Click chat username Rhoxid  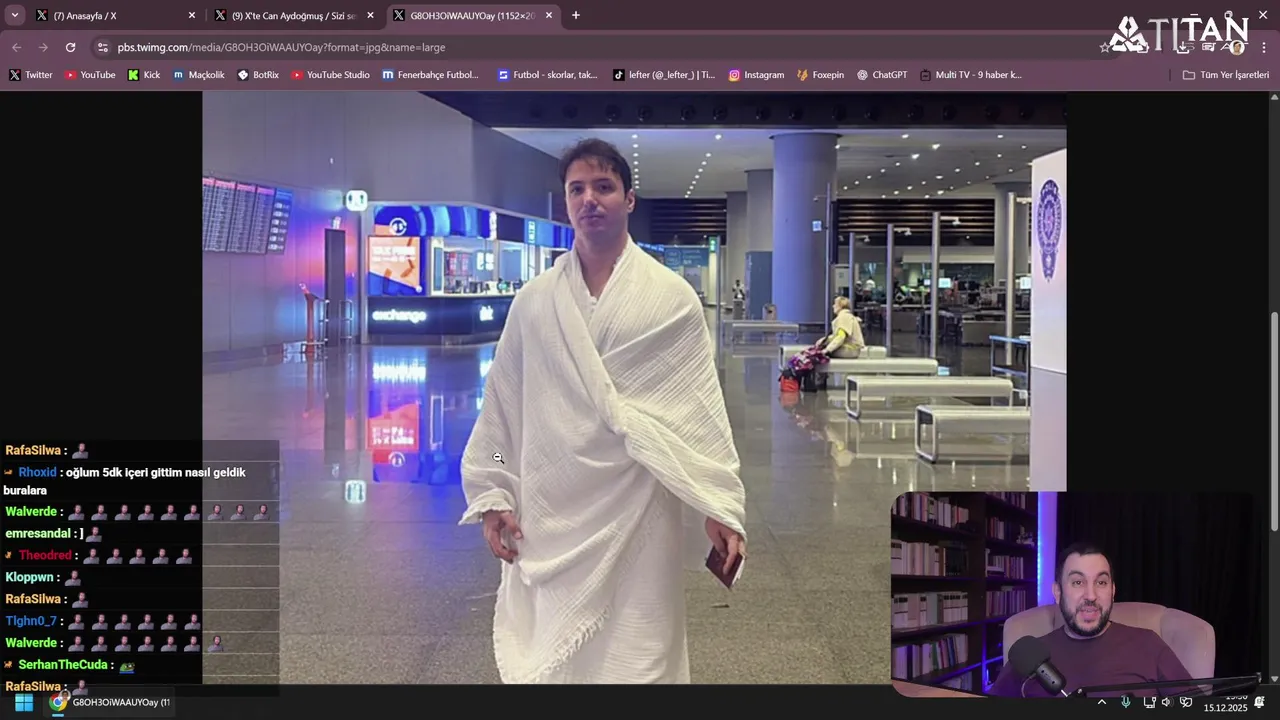tap(37, 472)
